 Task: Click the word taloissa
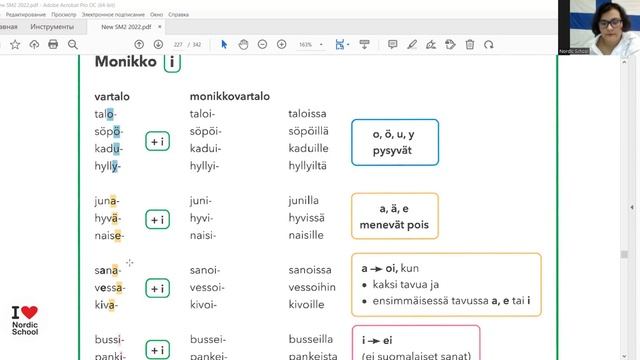tap(307, 113)
